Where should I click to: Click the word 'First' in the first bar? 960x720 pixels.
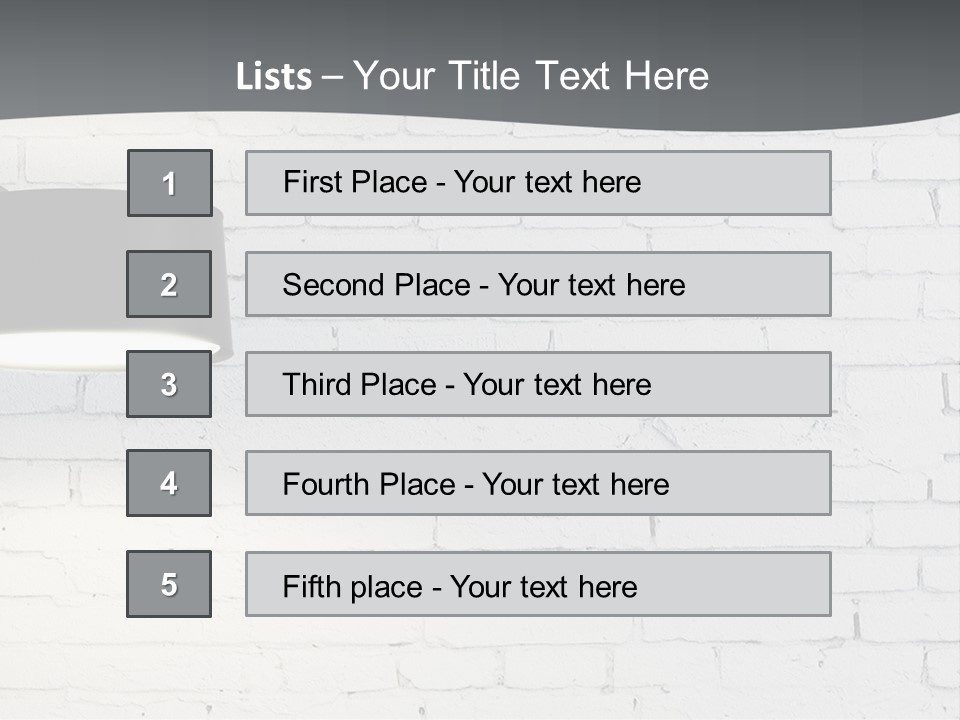coord(311,182)
